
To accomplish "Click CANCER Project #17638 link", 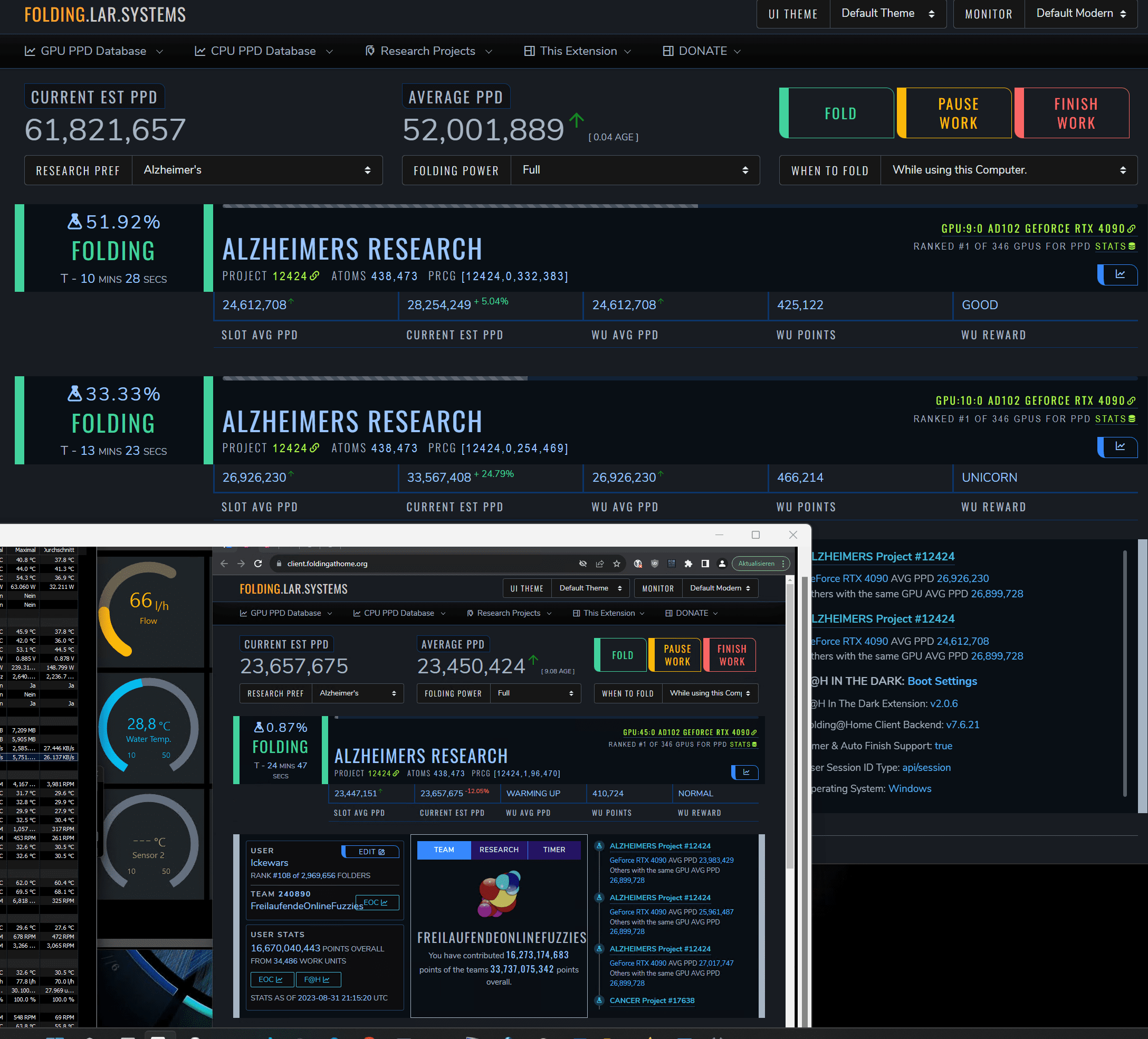I will pyautogui.click(x=652, y=1000).
